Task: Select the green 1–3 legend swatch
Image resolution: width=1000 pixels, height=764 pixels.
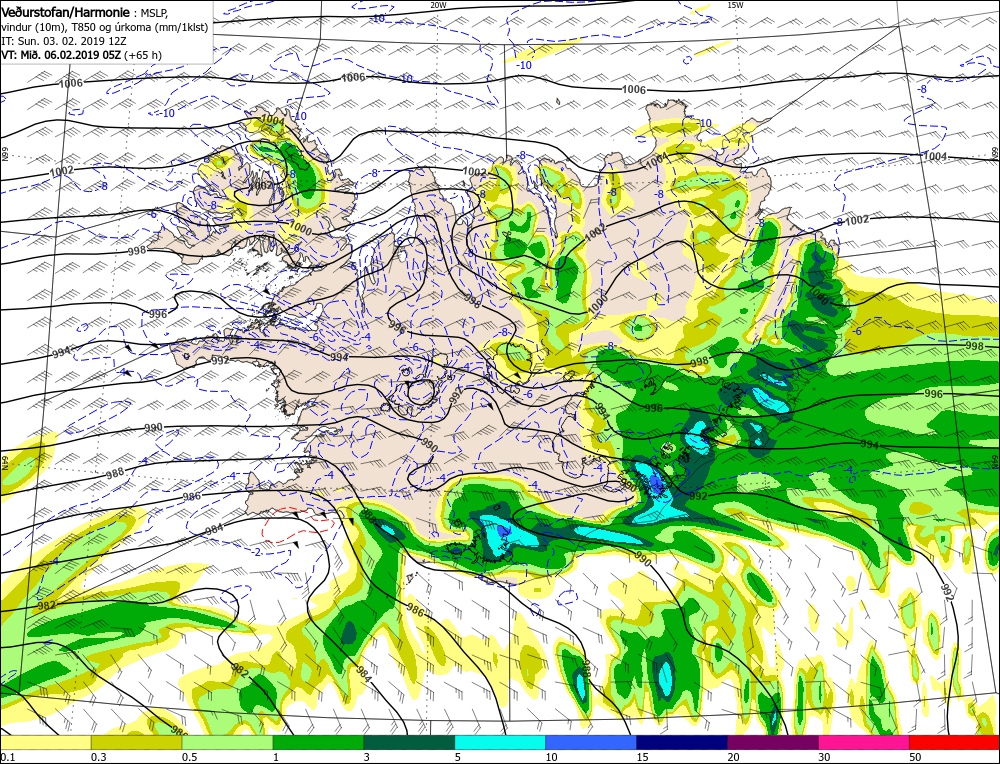Action: pyautogui.click(x=318, y=742)
